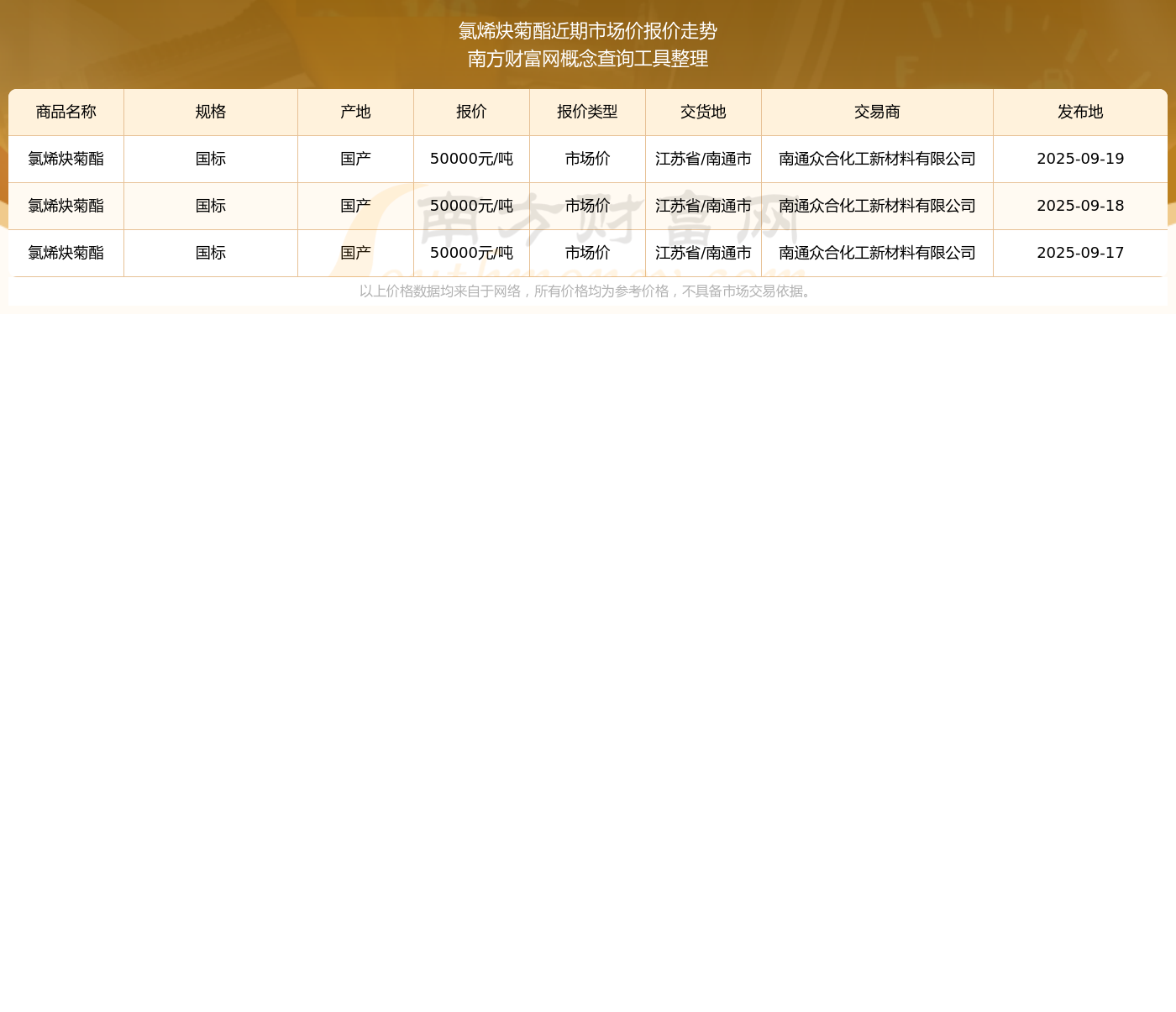Screen dimensions: 1176x1012
Task: Click 江苏省/南通市 in the 2025-09-19 row
Action: tap(703, 159)
